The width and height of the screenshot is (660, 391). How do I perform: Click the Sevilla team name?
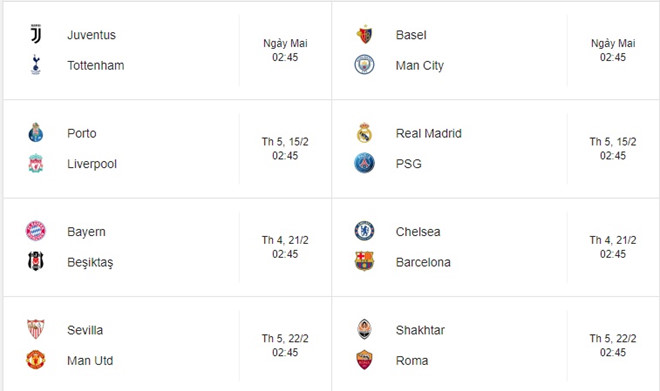(x=85, y=330)
